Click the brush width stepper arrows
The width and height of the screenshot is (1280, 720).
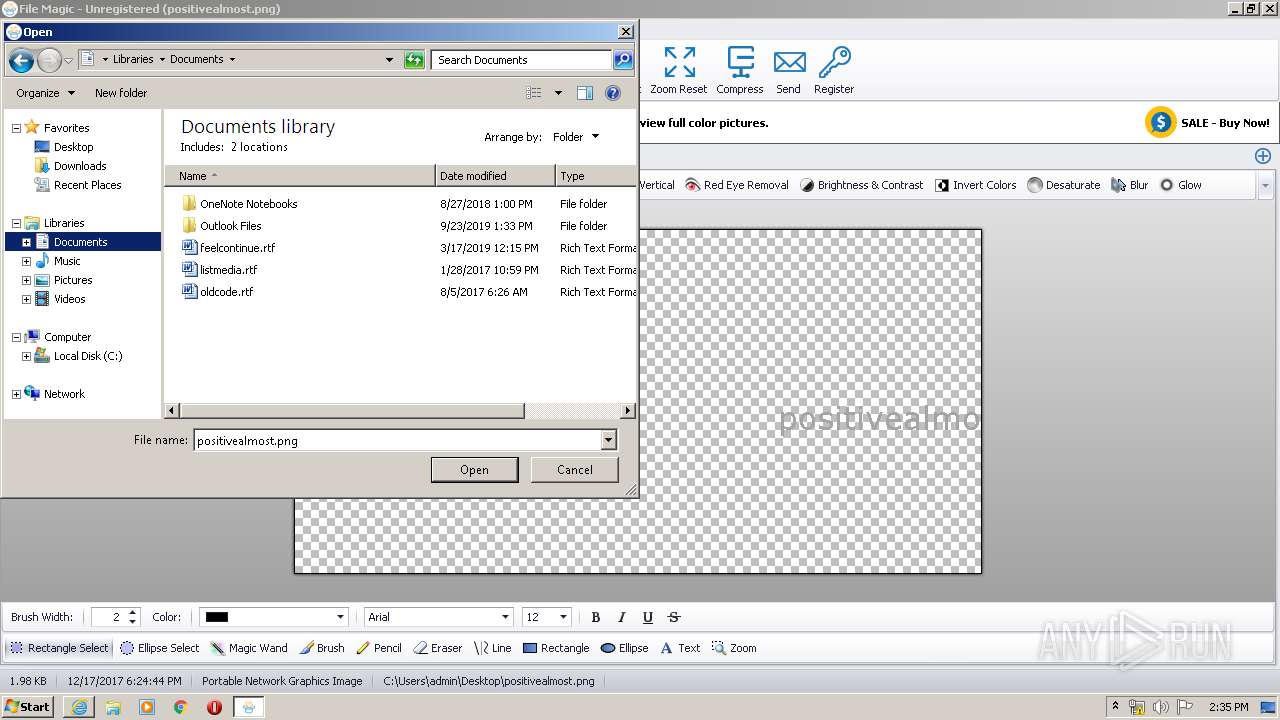[x=131, y=617]
